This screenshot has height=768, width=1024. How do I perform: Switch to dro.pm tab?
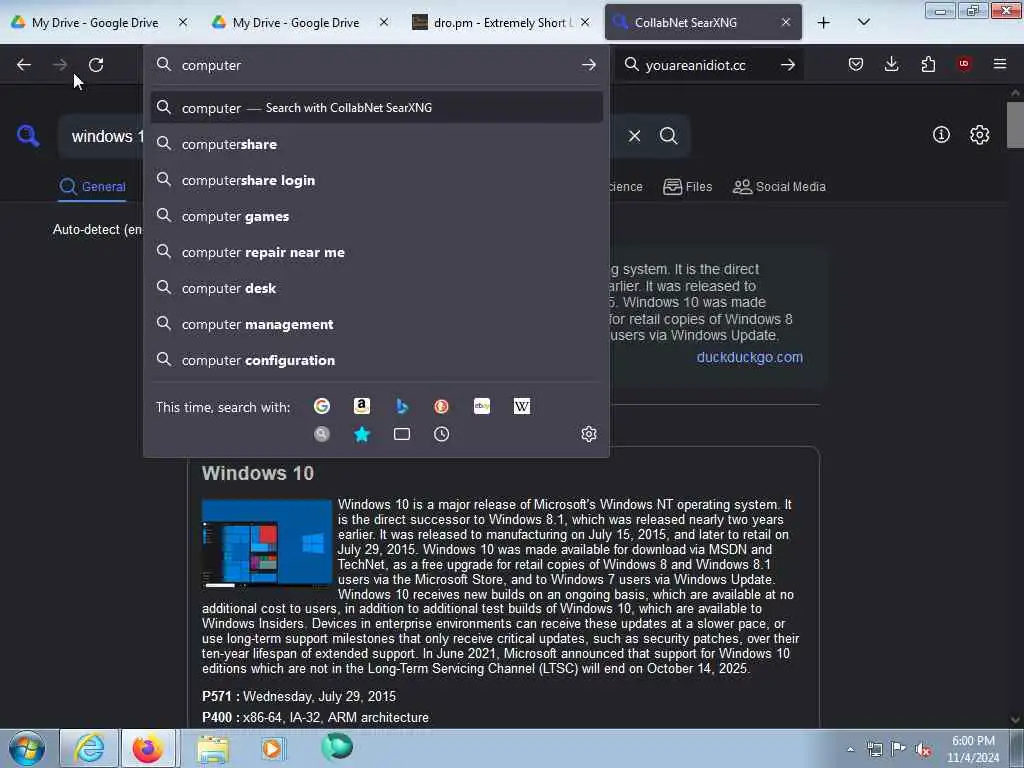(x=503, y=22)
